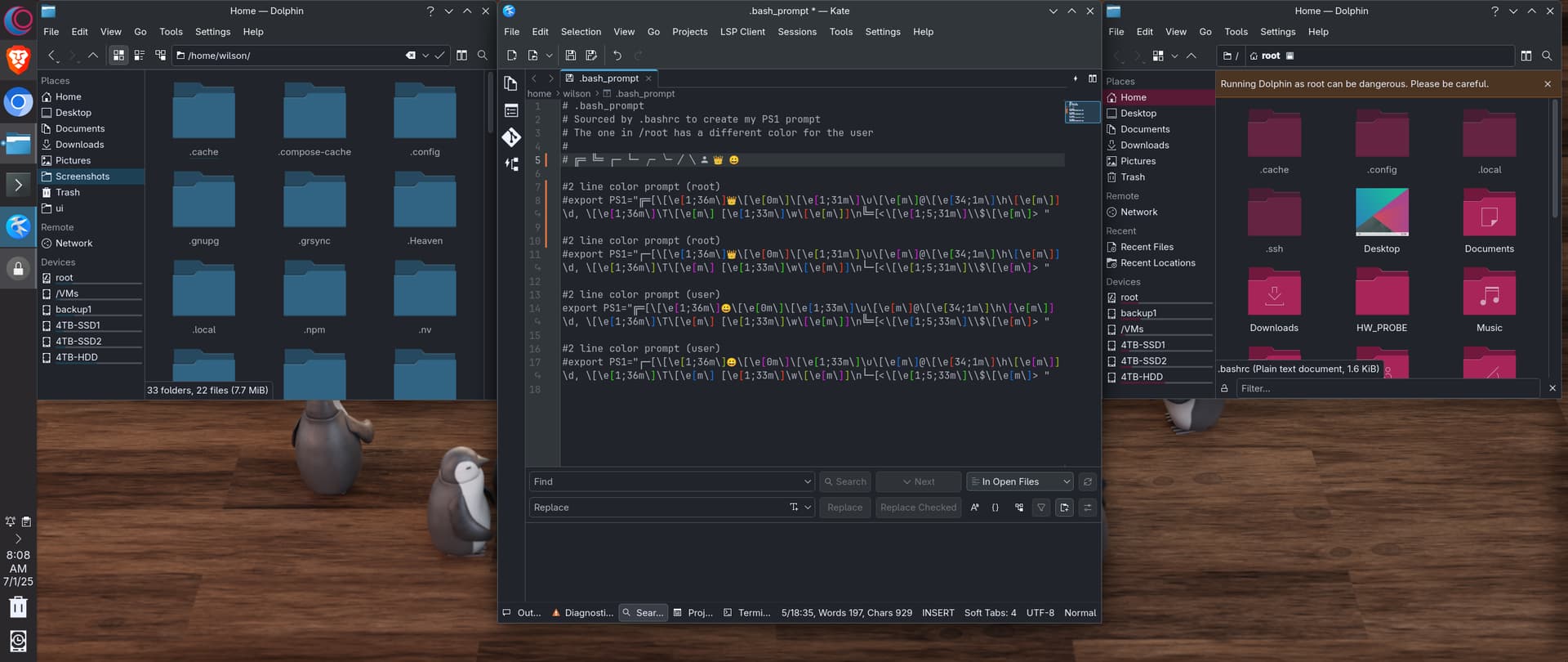Open the In Open Files search scope dropdown
The image size is (1568, 662).
click(x=1019, y=482)
